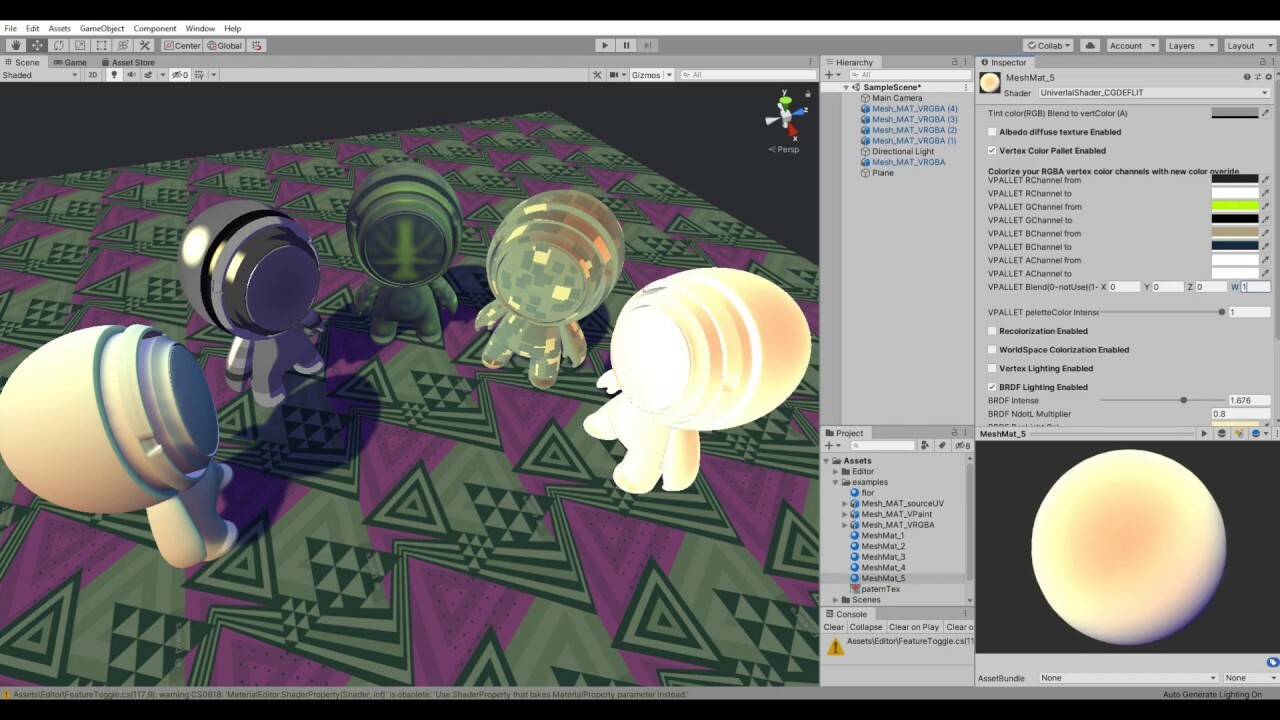Click the Center pivot toggle button
This screenshot has width=1280, height=720.
pos(183,45)
